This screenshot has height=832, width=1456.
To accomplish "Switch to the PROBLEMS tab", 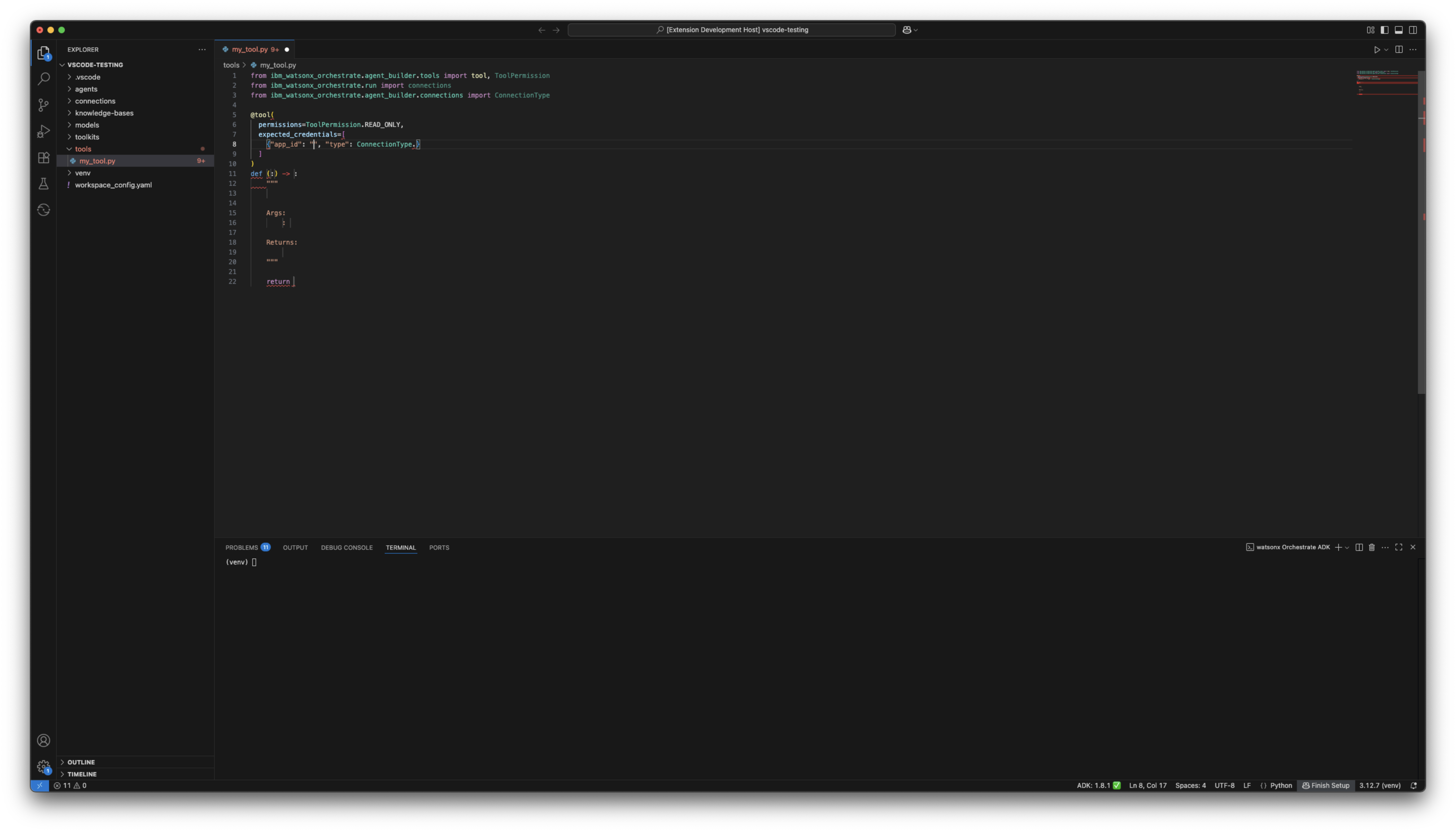I will point(242,547).
